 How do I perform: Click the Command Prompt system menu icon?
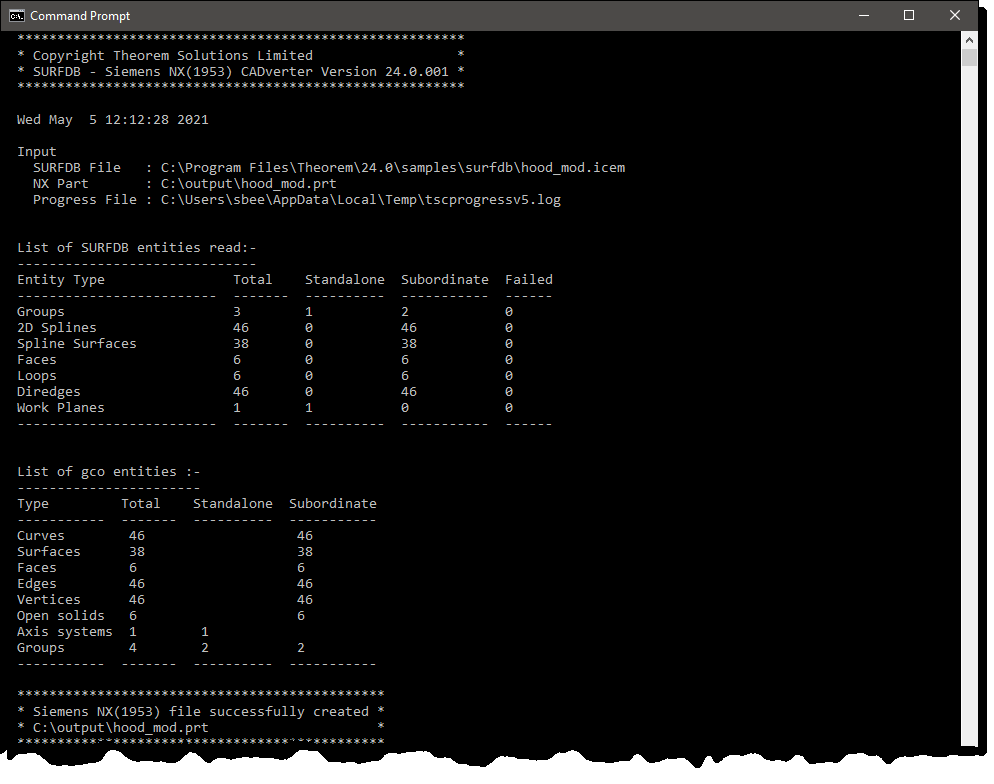pyautogui.click(x=16, y=16)
